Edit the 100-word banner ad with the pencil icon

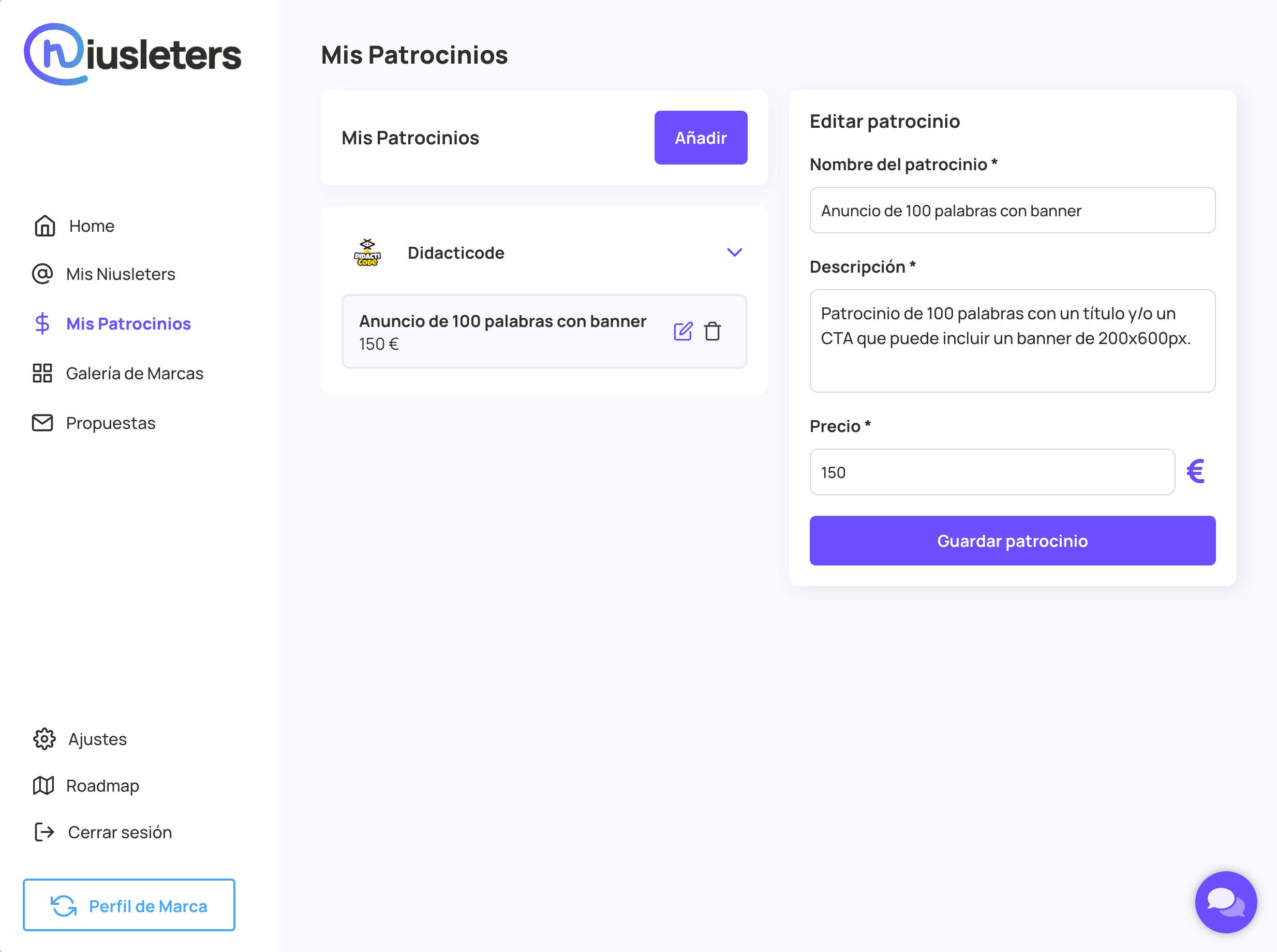(x=683, y=331)
